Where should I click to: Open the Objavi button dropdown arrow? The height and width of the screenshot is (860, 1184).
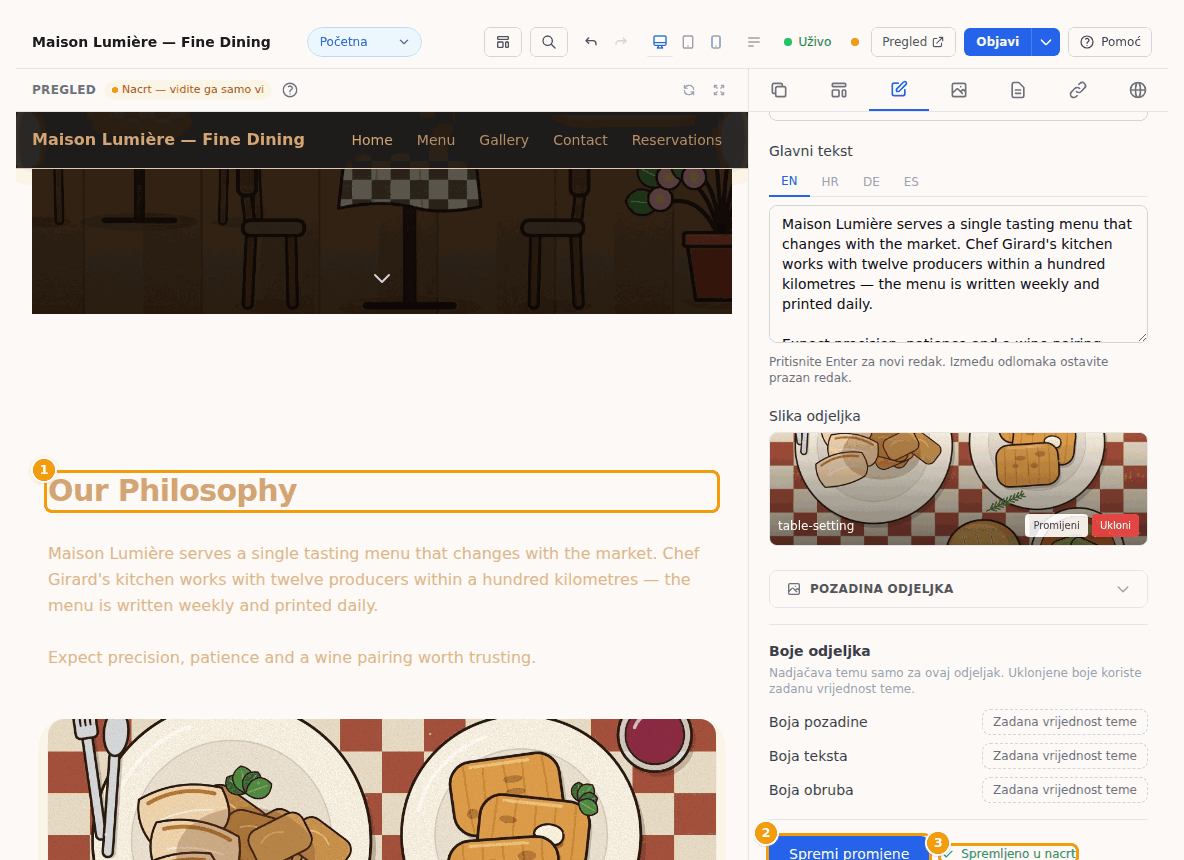tap(1046, 42)
